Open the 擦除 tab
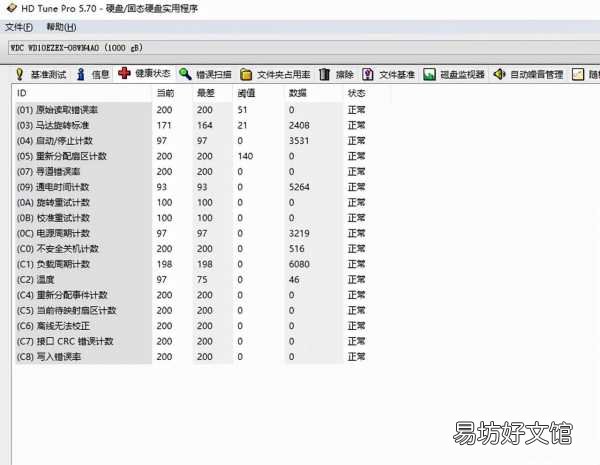 [344, 74]
